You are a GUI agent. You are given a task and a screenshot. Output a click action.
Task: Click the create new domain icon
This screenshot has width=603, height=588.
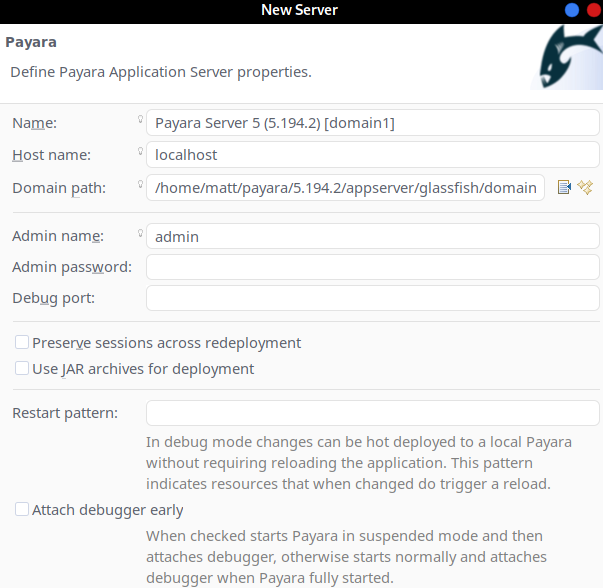(586, 187)
